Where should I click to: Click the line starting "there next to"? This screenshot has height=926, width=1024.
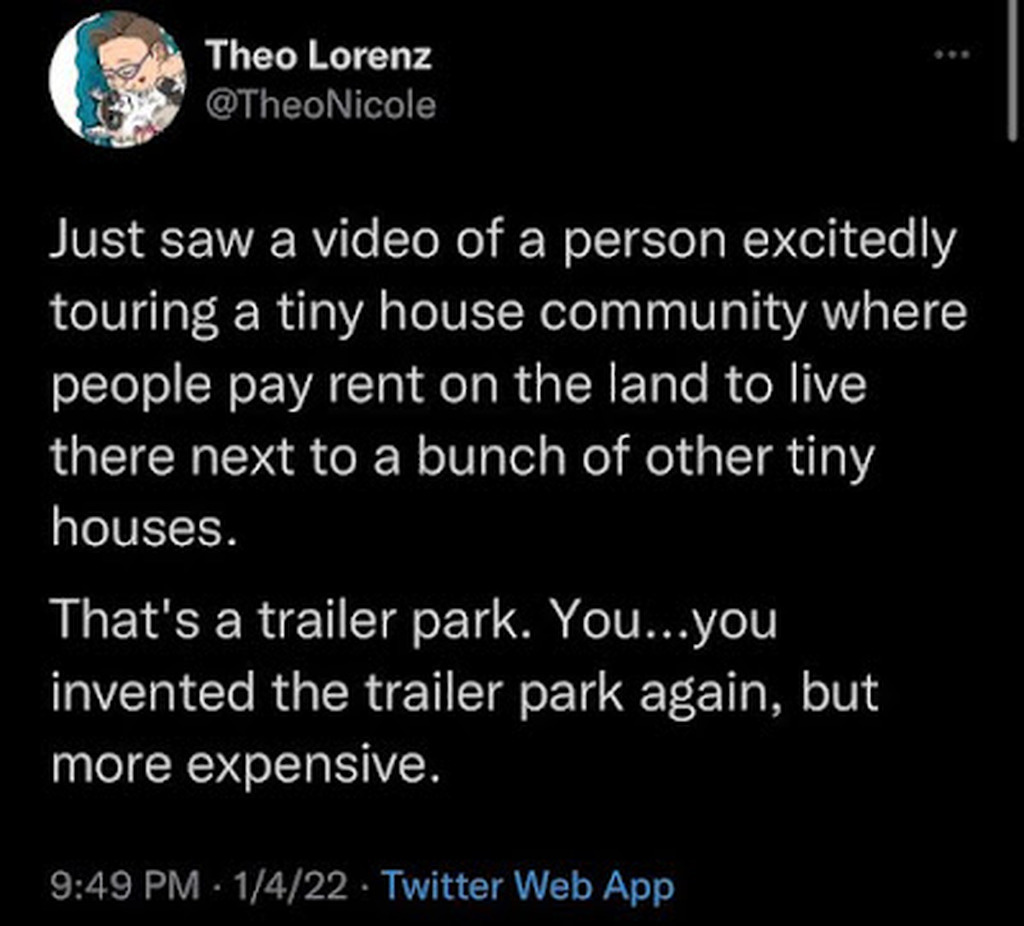tap(462, 456)
